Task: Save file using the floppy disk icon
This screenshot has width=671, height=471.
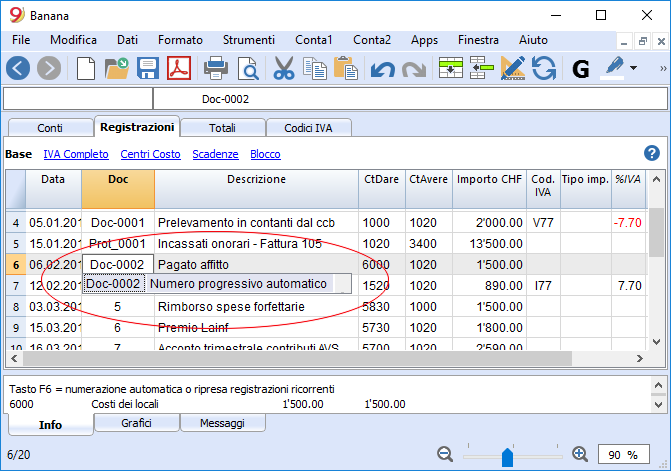Action: [148, 68]
